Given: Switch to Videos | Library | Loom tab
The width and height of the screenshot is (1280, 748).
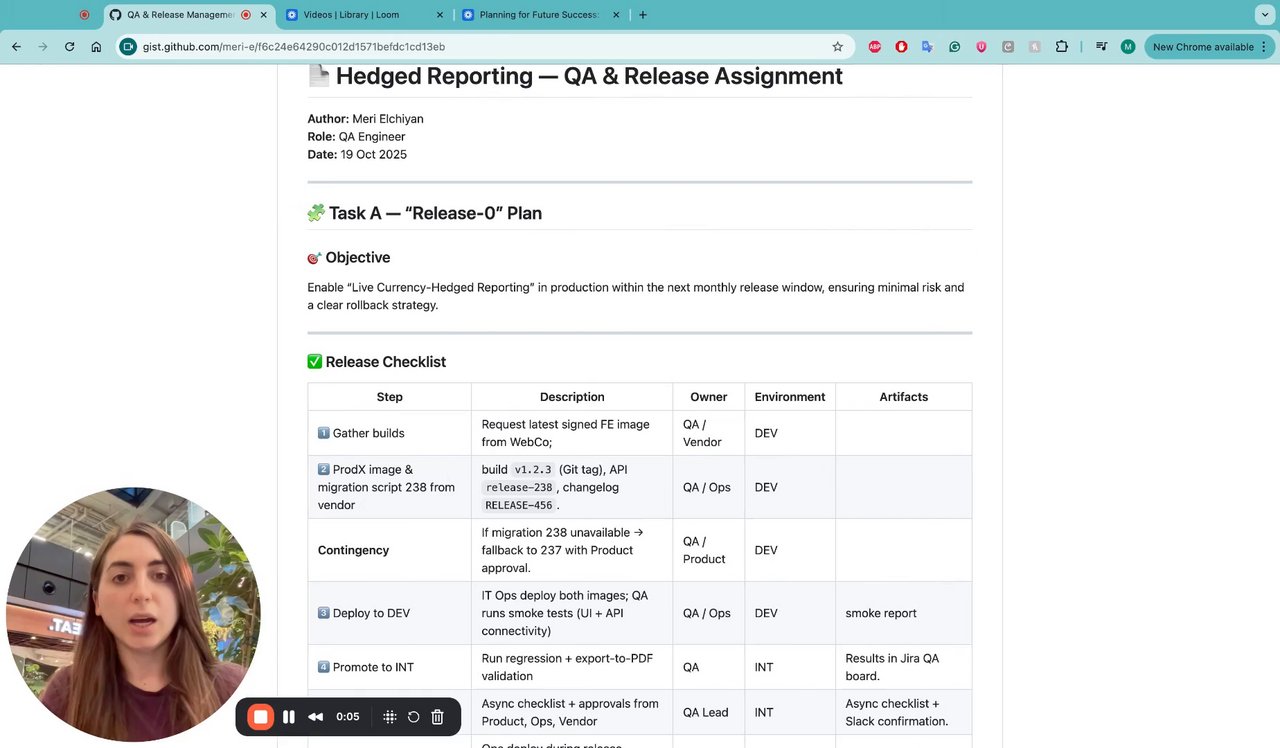Looking at the screenshot, I should pos(360,15).
